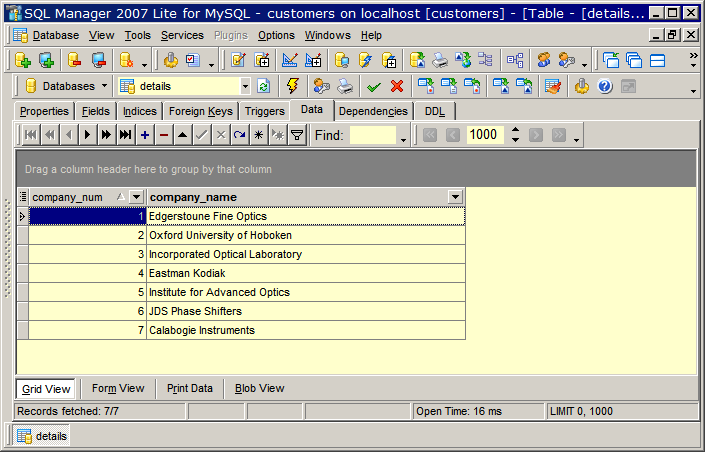
Task: Select the cell JDS Phase Shifters
Action: [x=306, y=311]
